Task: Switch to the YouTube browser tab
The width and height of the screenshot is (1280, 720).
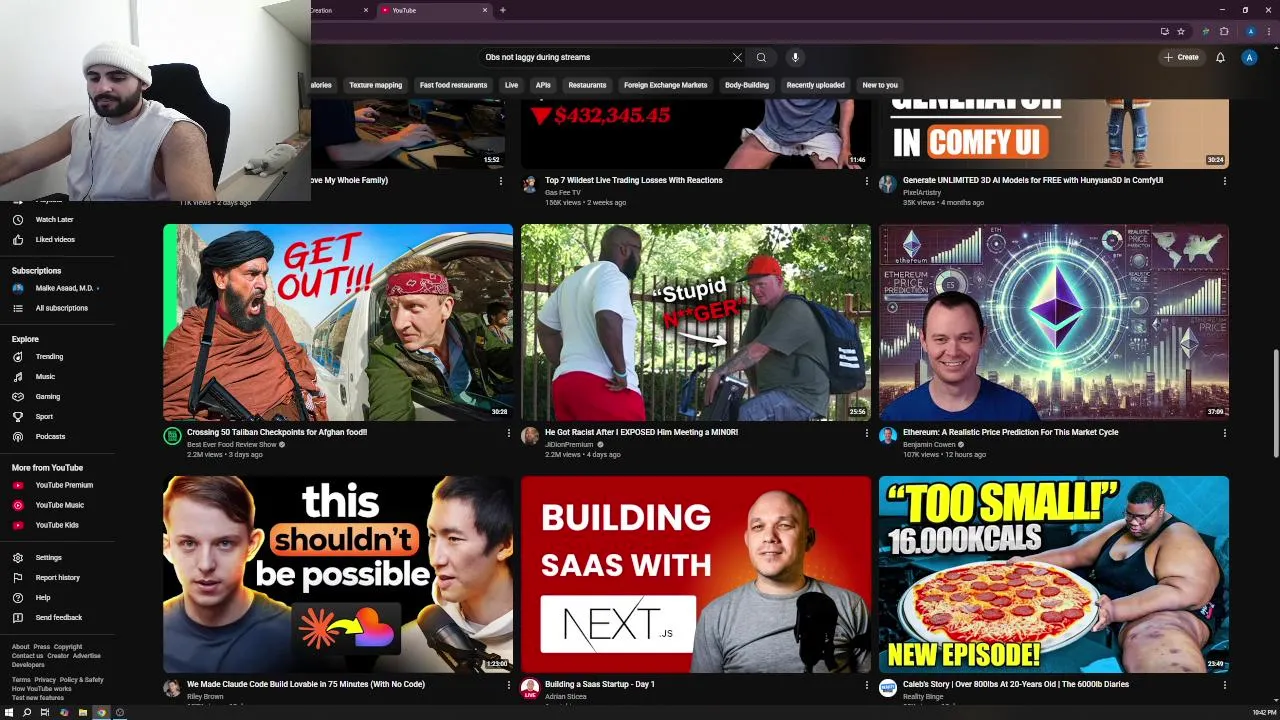Action: 434,10
